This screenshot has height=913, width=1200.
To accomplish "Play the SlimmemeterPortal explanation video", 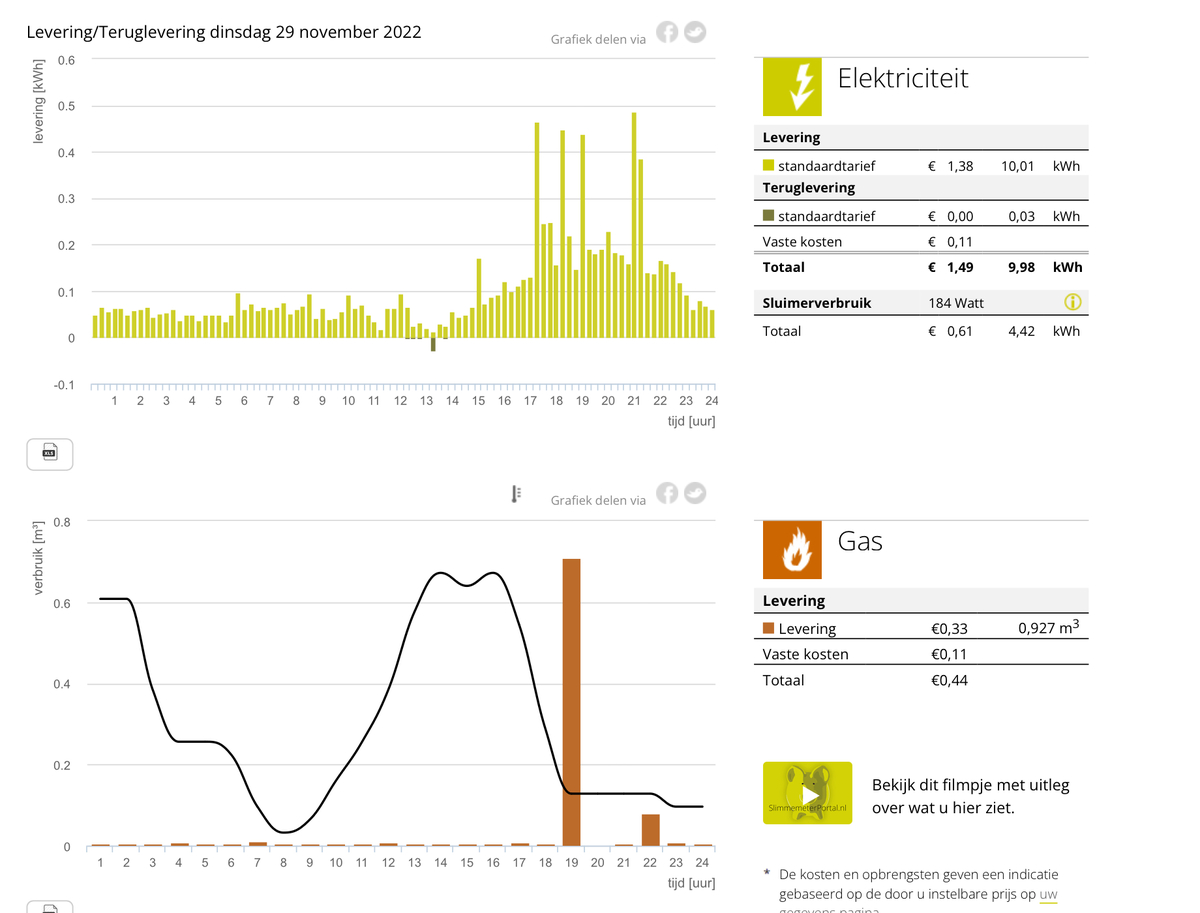I will 808,793.
